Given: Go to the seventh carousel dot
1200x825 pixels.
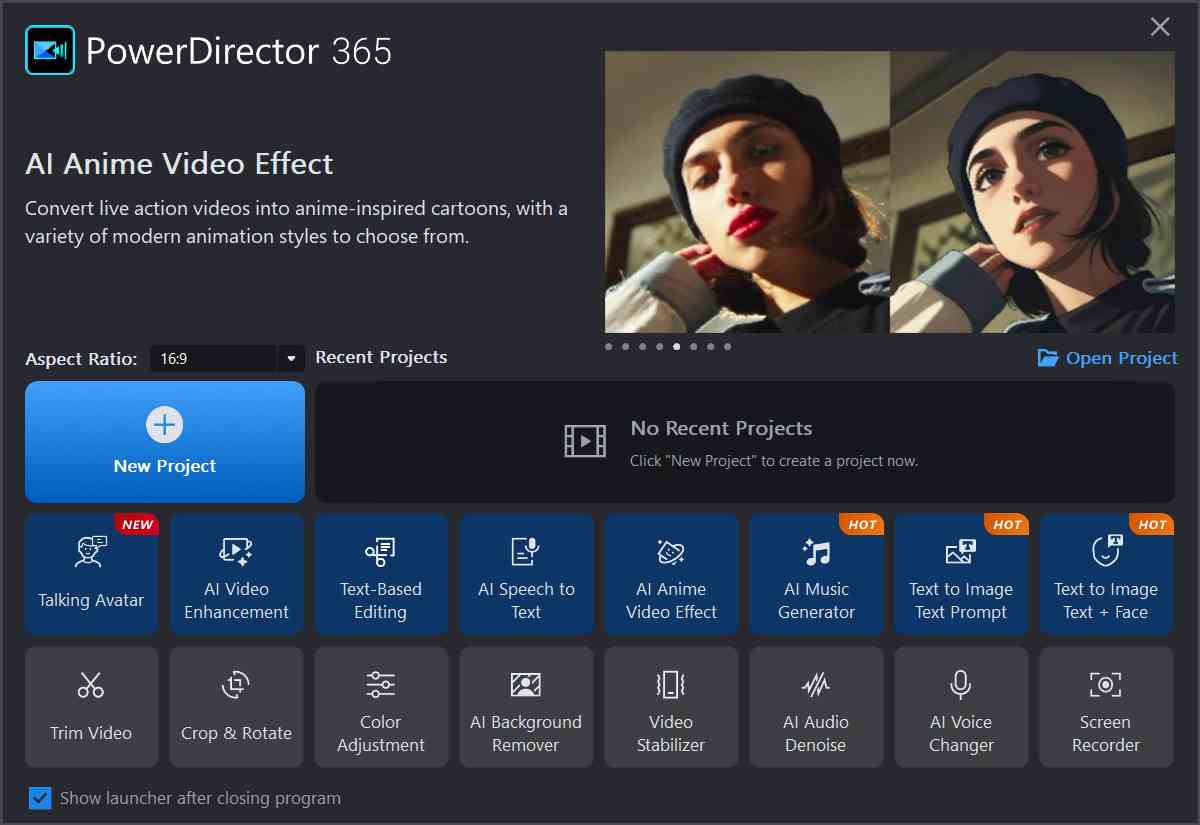Looking at the screenshot, I should 711,347.
